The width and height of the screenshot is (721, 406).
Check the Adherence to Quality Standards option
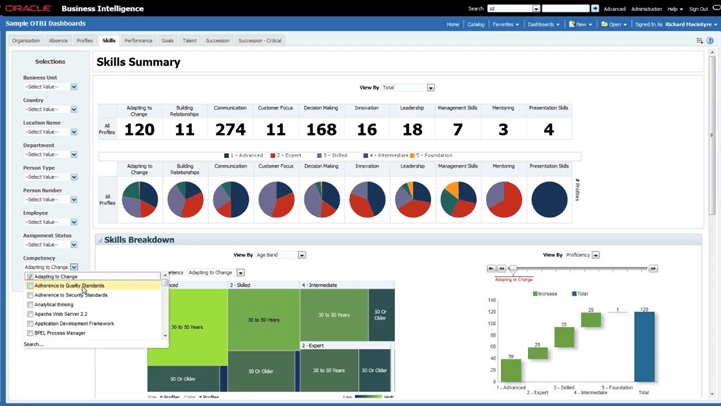[x=30, y=286]
